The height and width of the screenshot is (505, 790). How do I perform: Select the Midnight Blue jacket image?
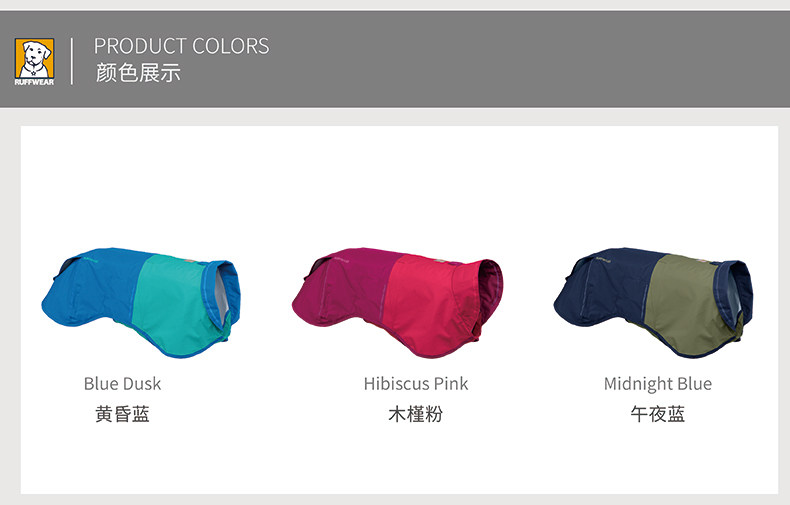pyautogui.click(x=653, y=303)
